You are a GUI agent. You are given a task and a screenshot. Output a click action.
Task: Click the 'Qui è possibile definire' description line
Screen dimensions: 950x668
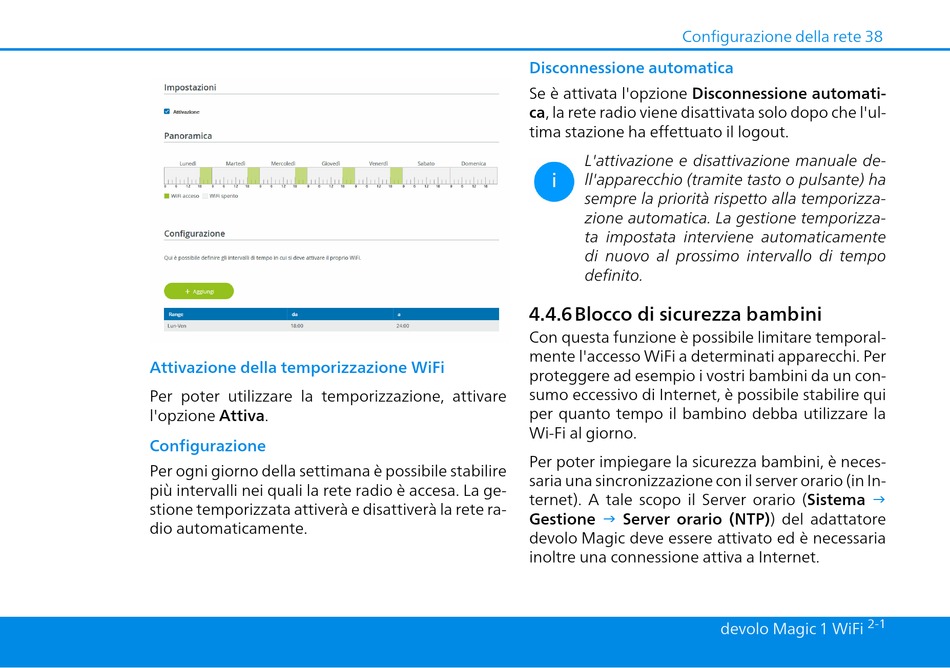[262, 258]
